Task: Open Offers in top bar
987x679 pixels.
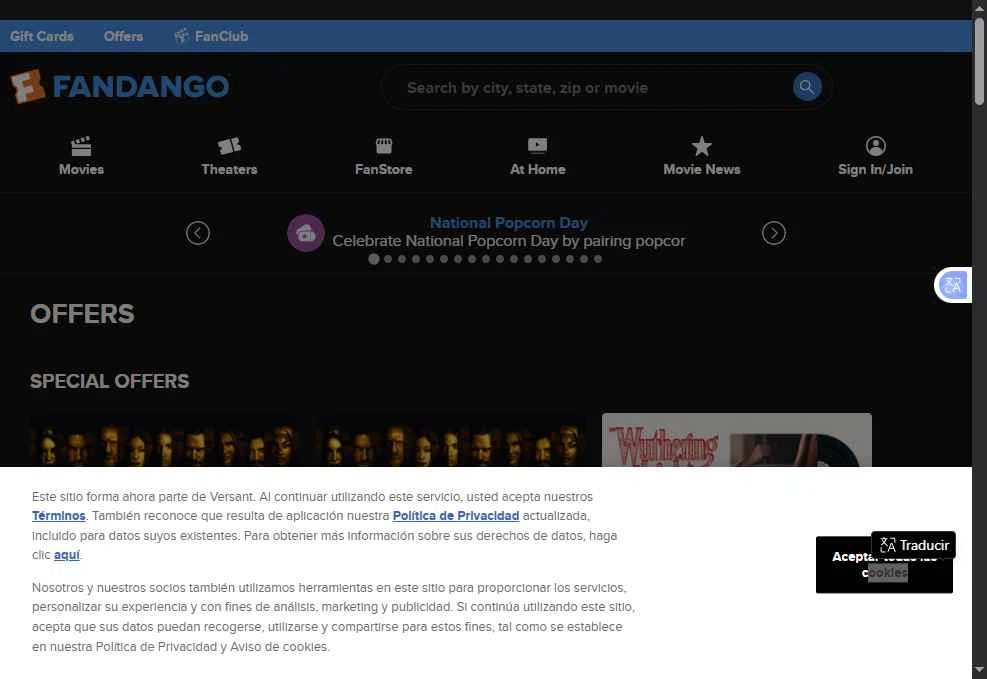Action: 123,36
